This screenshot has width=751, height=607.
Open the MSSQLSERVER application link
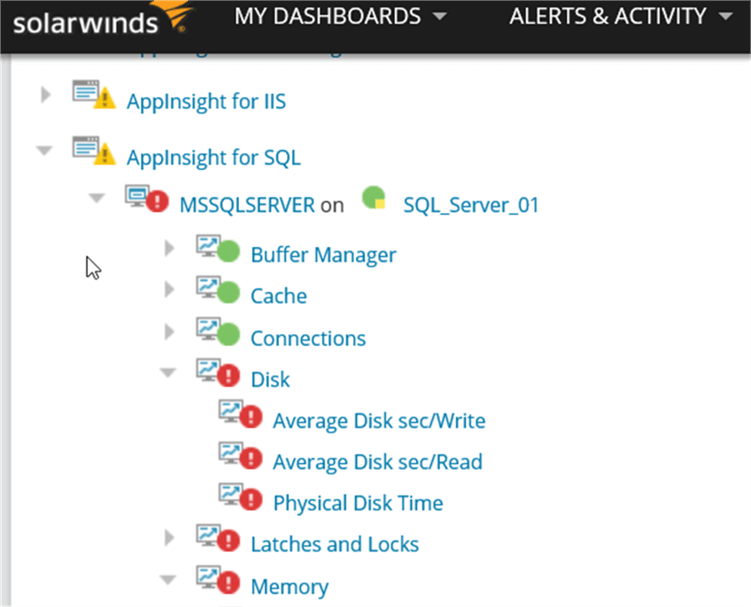click(x=247, y=205)
